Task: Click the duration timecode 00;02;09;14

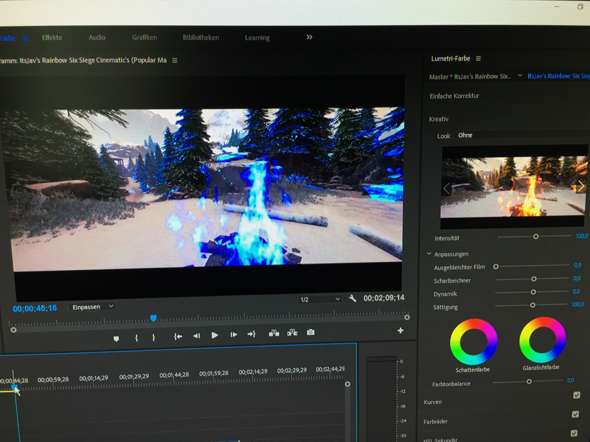Action: pyautogui.click(x=384, y=298)
